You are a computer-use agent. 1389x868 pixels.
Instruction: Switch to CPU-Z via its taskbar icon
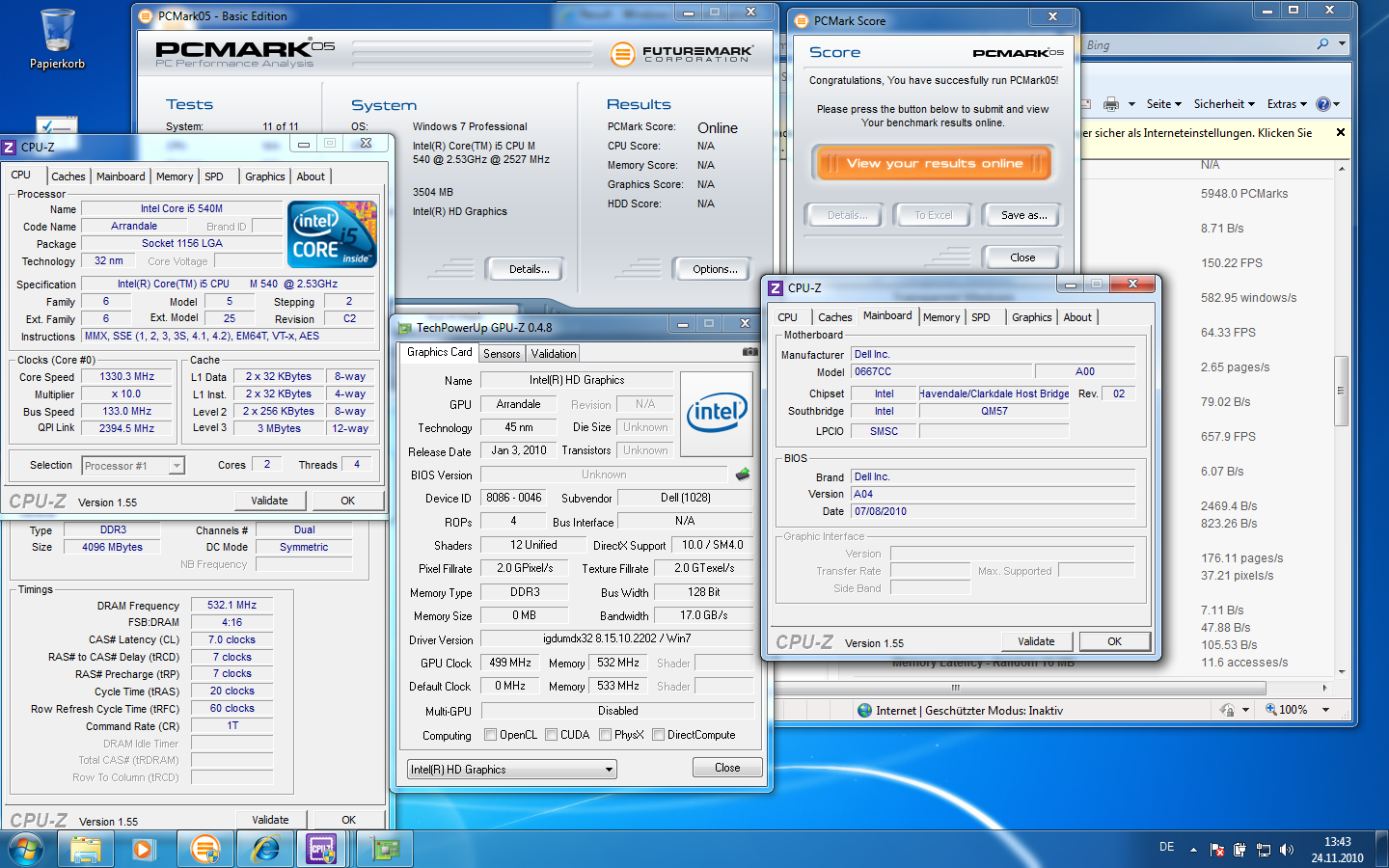tap(321, 850)
